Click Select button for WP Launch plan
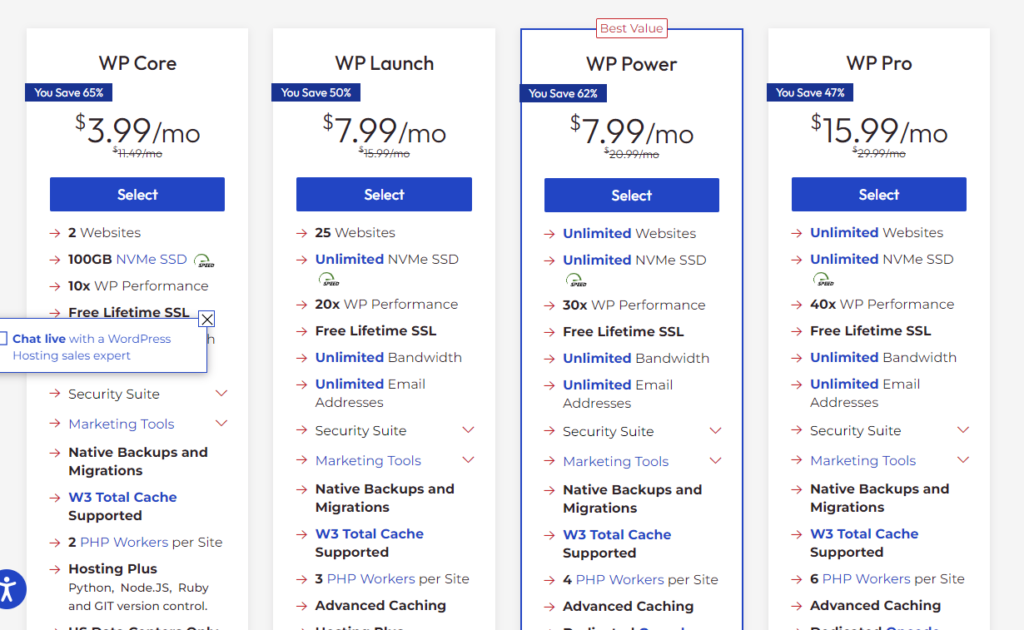The height and width of the screenshot is (630, 1024). [384, 194]
